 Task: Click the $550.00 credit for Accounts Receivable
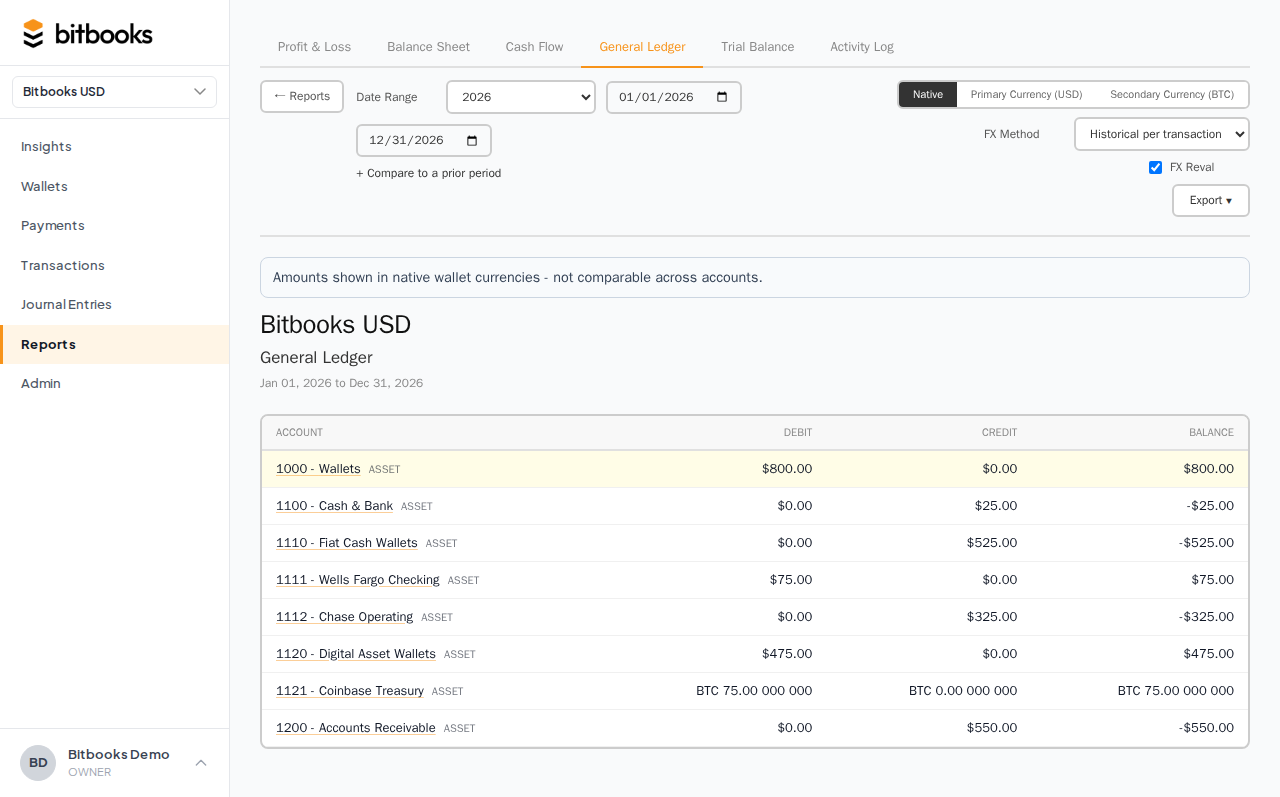click(992, 728)
